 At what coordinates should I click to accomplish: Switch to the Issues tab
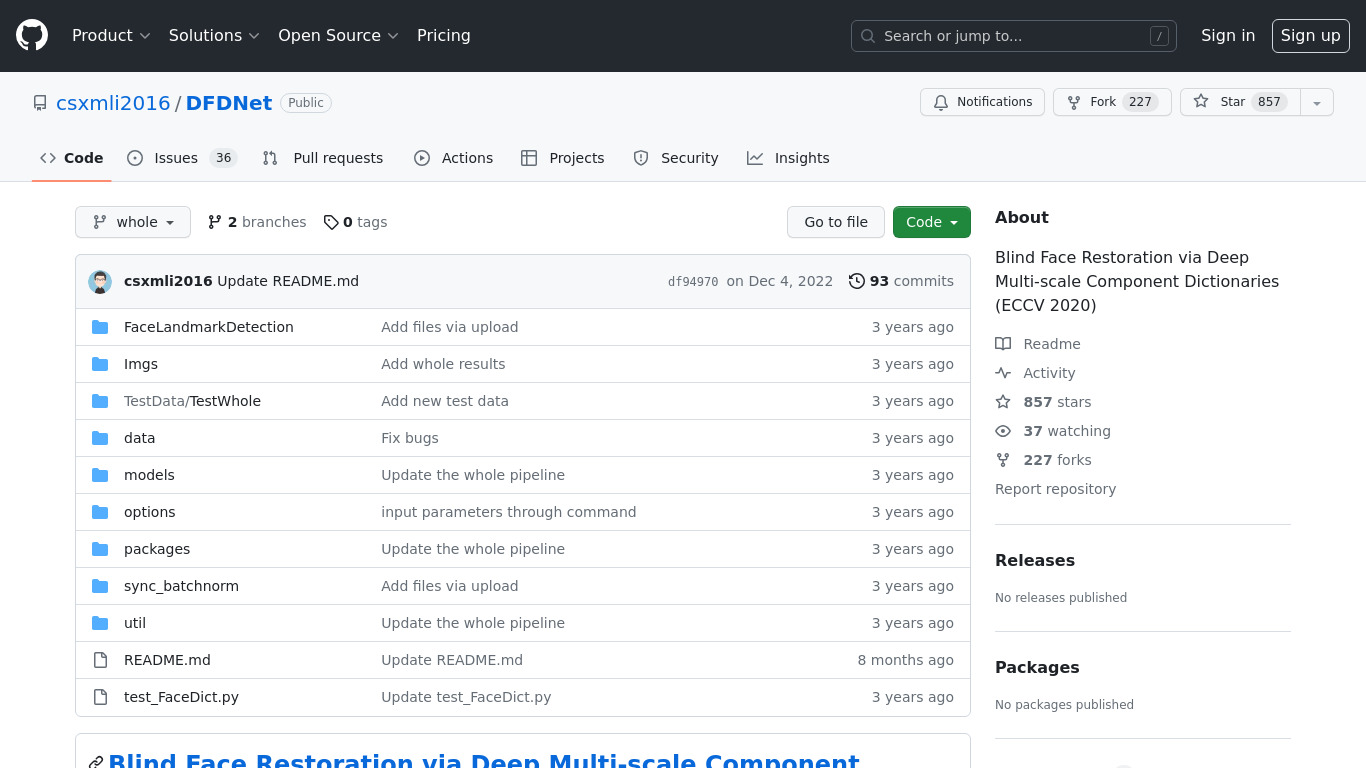182,158
